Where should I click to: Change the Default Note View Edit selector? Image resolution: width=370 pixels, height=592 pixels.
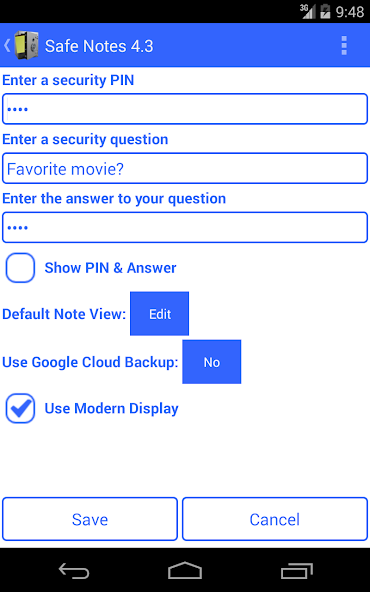tap(160, 313)
